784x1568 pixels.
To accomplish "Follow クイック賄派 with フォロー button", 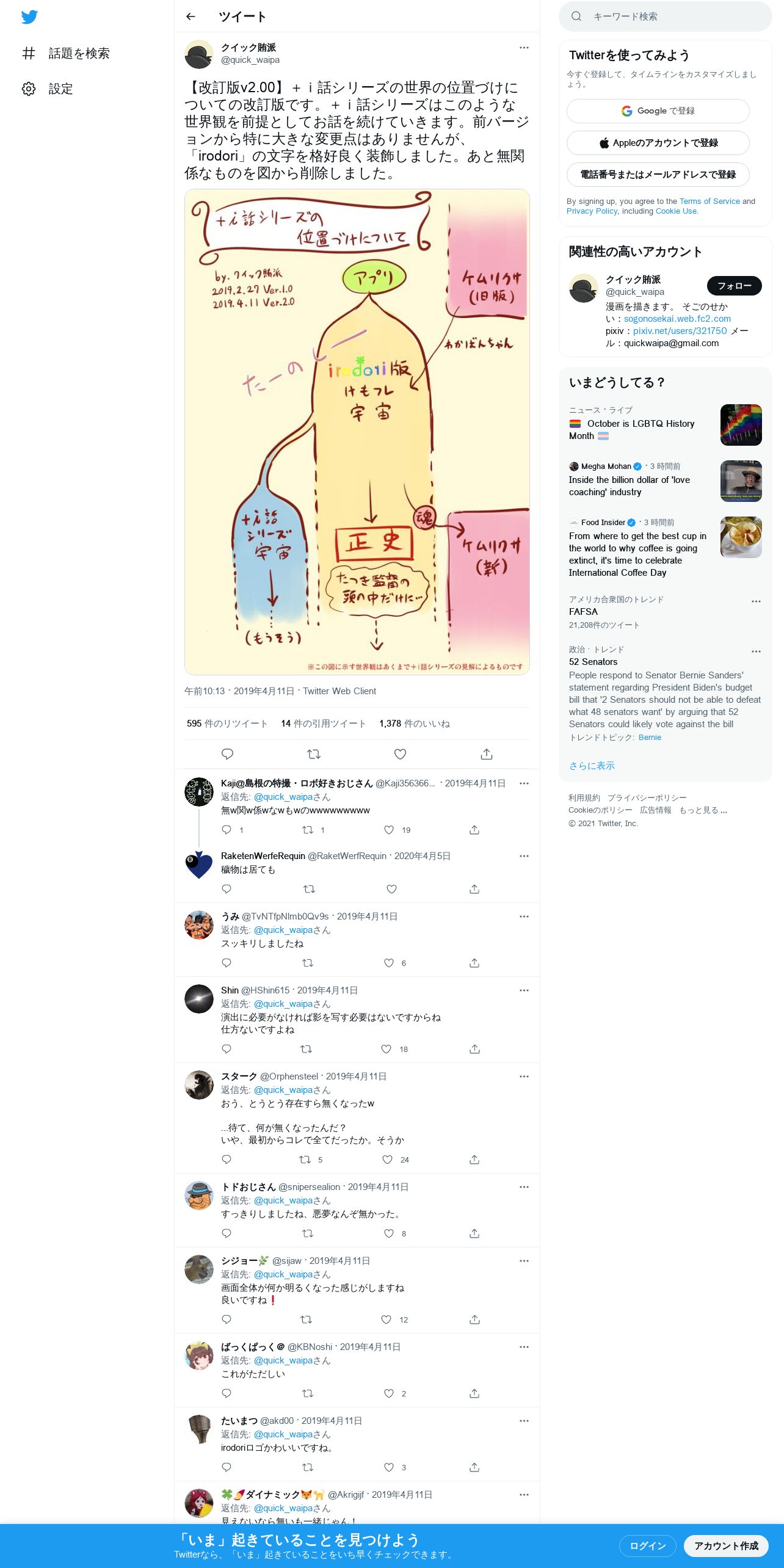I will pos(734,286).
